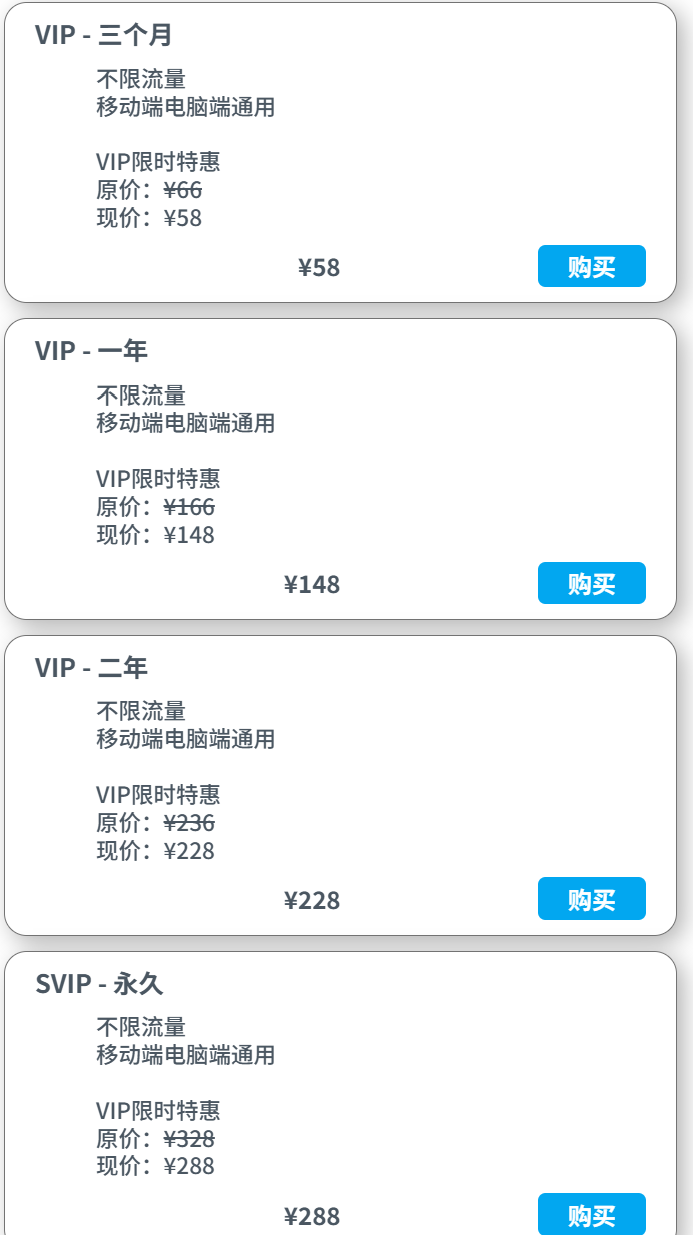This screenshot has width=693, height=1235.
Task: Click the crossed-out ¥66 original price
Action: 182,190
